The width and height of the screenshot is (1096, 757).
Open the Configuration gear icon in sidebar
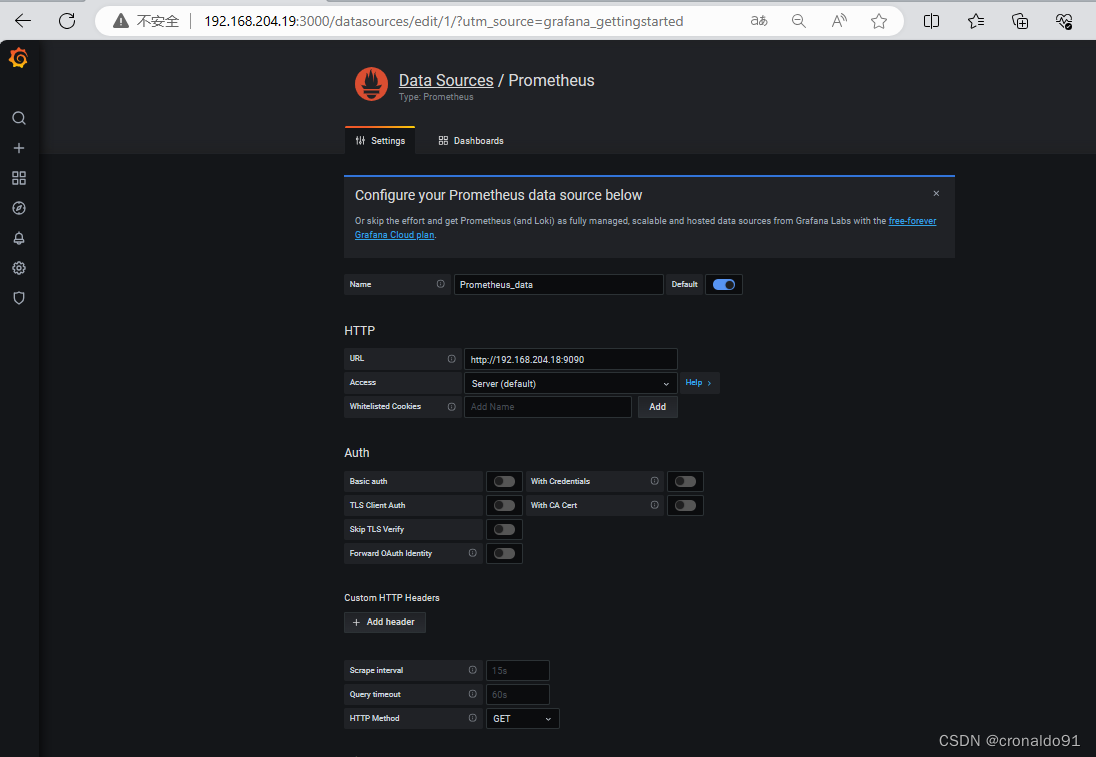tap(19, 268)
